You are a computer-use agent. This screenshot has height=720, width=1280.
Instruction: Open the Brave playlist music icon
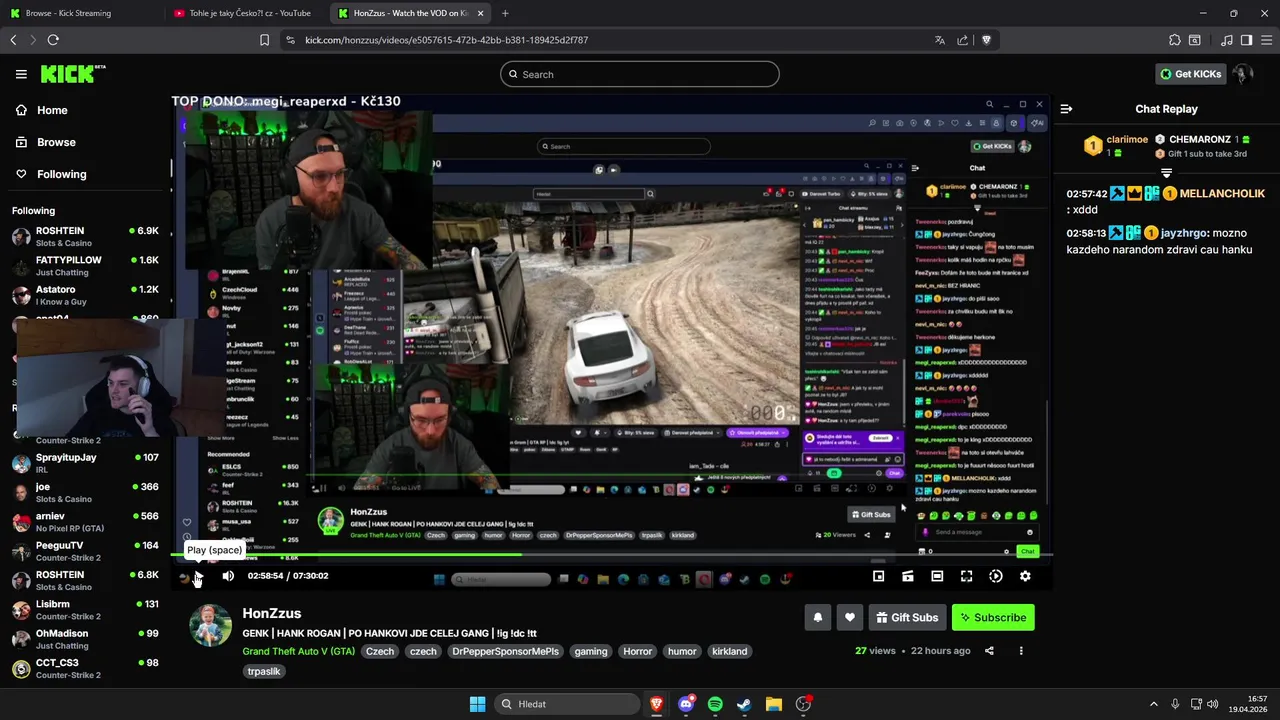[x=1227, y=40]
